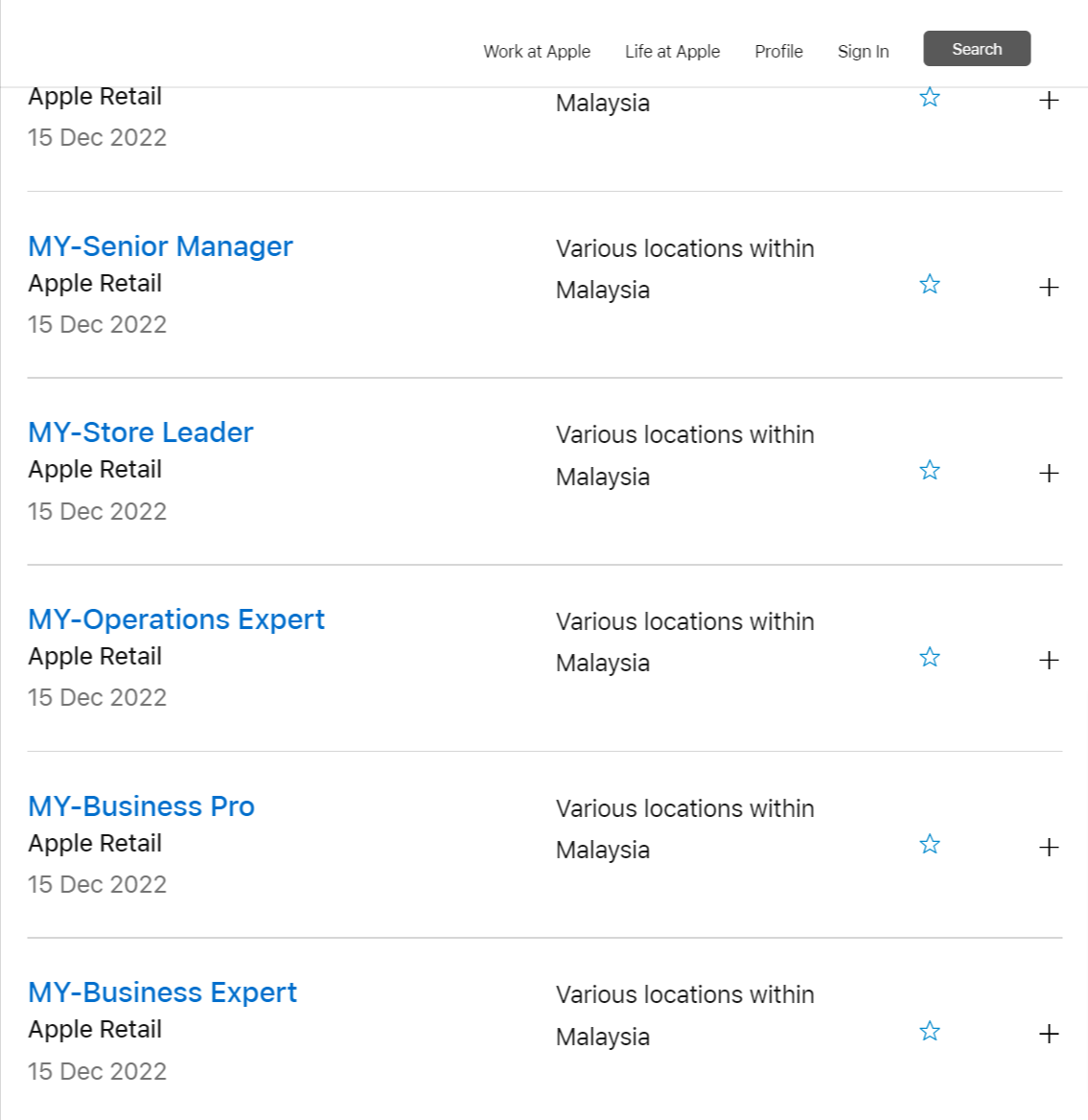The width and height of the screenshot is (1088, 1120).
Task: Expand MY-Business Pro listing
Action: [x=1049, y=848]
